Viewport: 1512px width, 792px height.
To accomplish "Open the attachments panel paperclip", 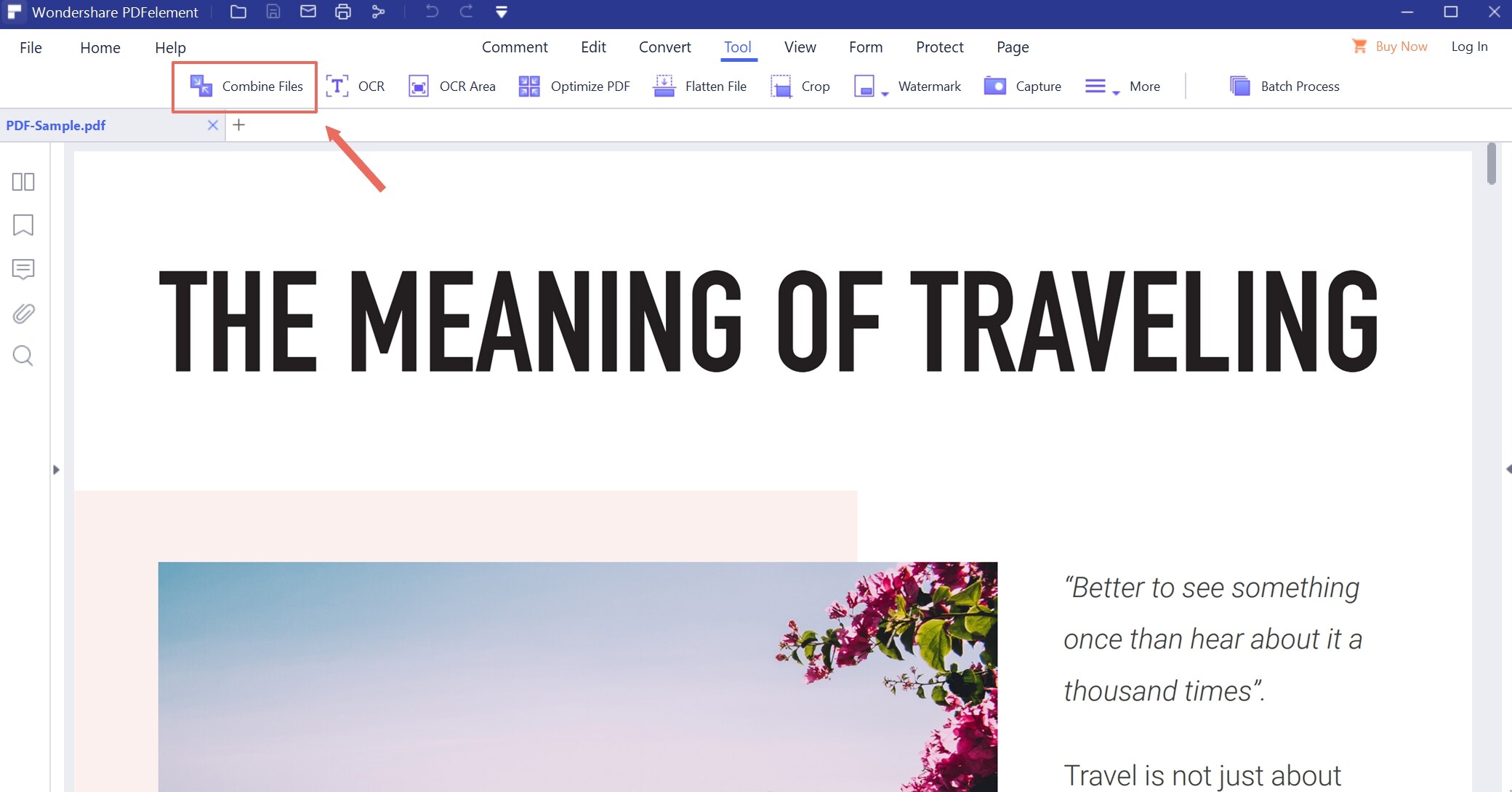I will pyautogui.click(x=23, y=313).
